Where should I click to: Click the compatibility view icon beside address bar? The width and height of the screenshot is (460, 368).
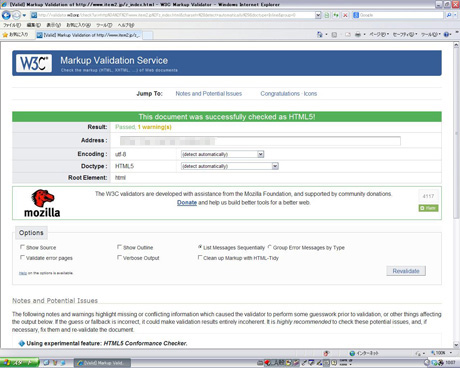327,15
